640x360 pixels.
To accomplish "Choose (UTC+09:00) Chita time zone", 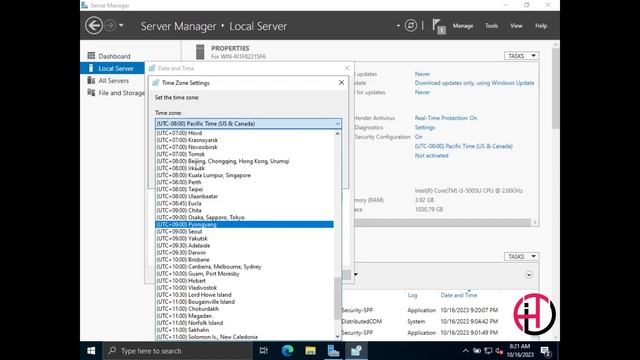I will (x=245, y=210).
